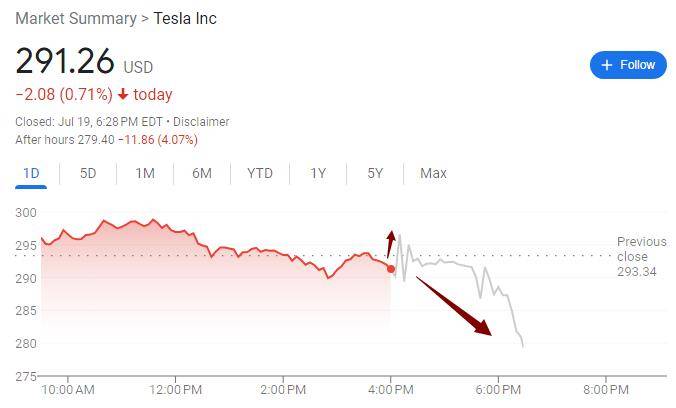
Task: Click the red 4:00 PM closing dot
Action: point(391,269)
